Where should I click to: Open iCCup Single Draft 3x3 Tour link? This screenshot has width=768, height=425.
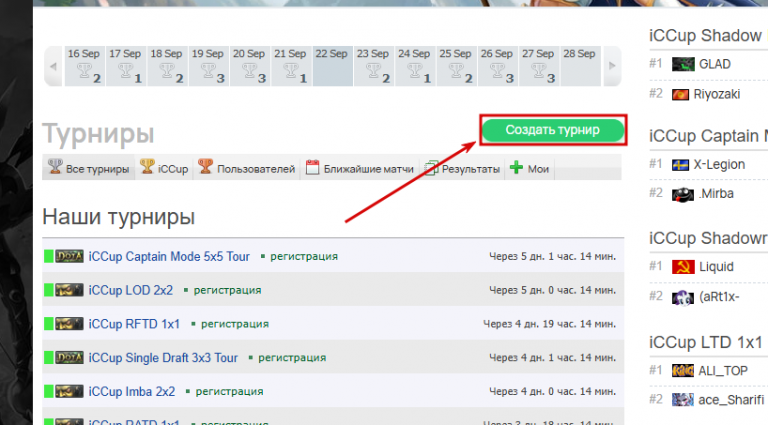pyautogui.click(x=163, y=358)
